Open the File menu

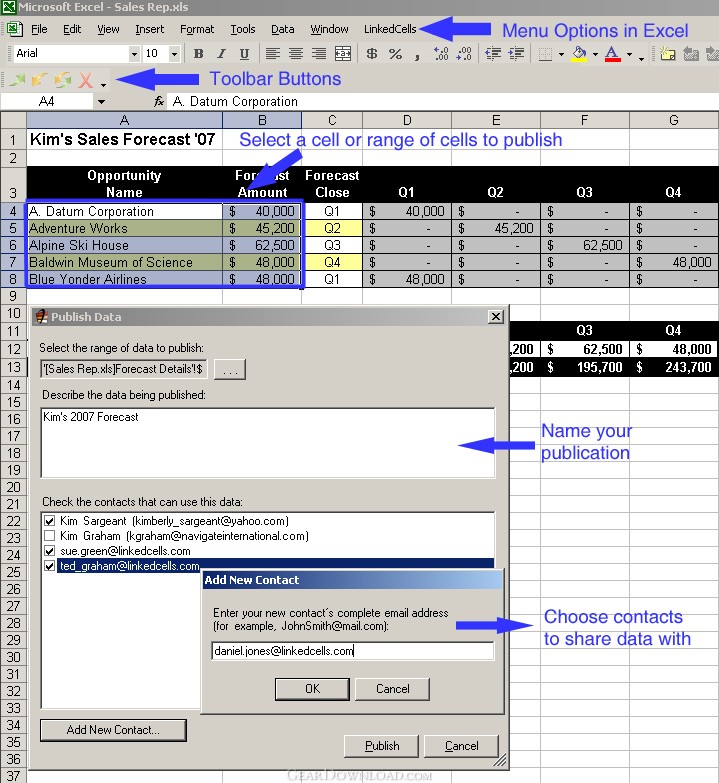[x=39, y=29]
